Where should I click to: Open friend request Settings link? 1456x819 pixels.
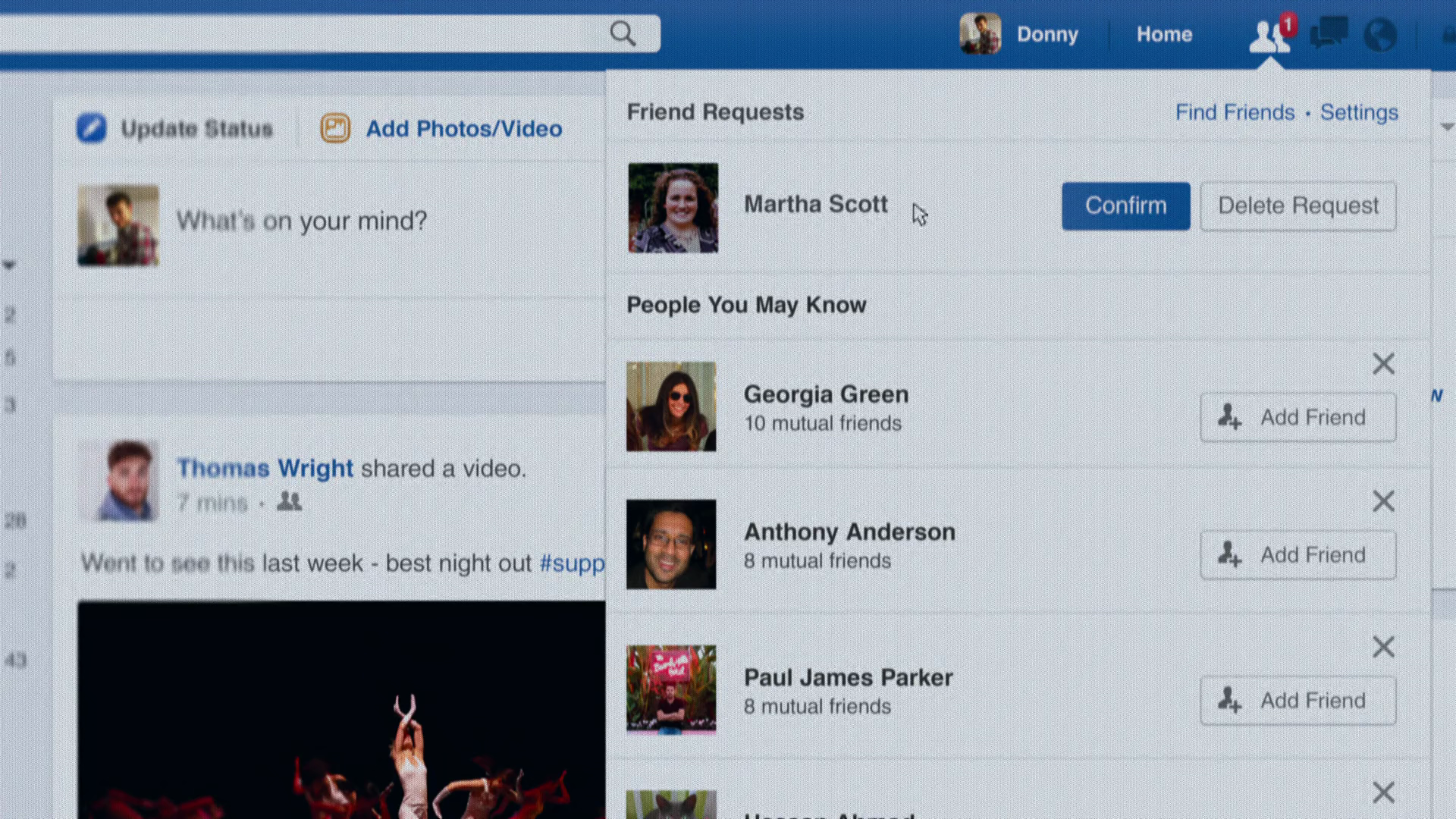pyautogui.click(x=1359, y=112)
